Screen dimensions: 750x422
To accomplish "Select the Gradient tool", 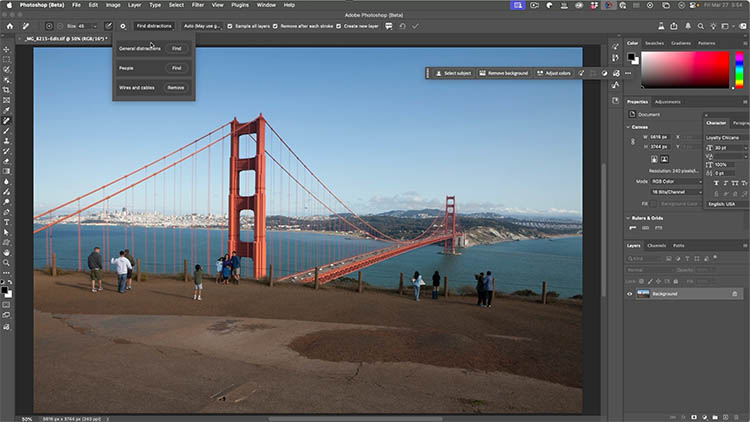I will pyautogui.click(x=6, y=171).
